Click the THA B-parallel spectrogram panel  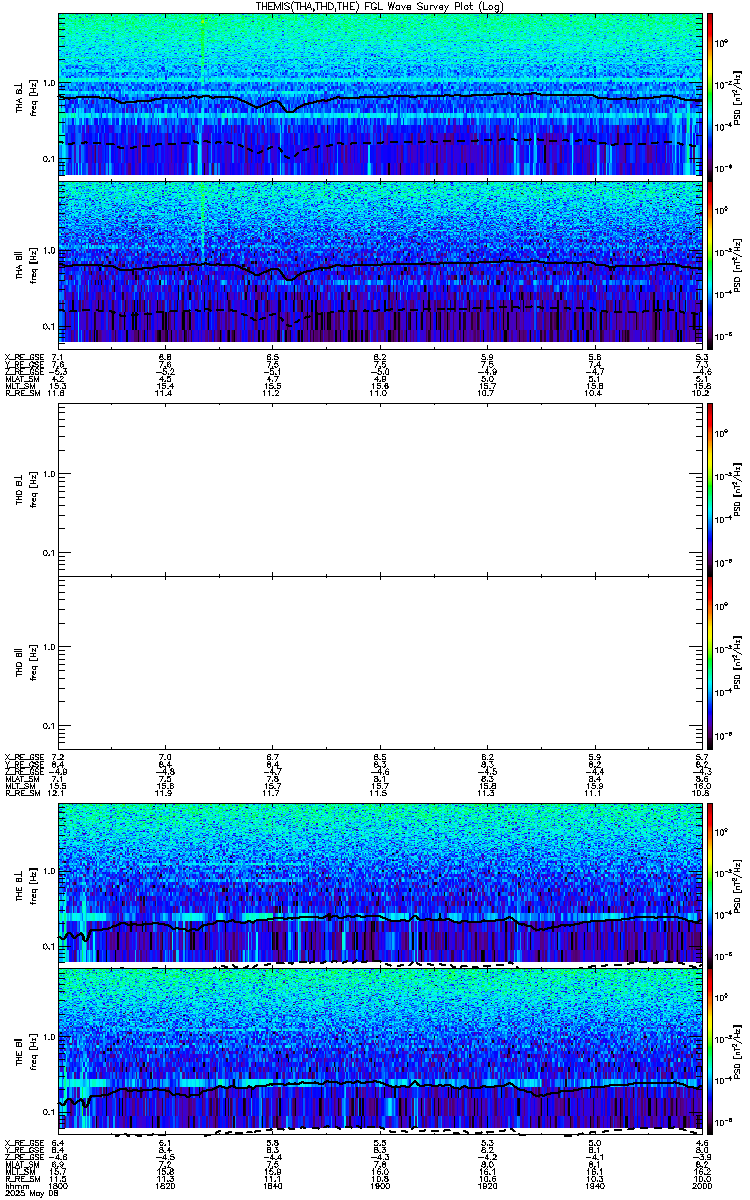pos(380,263)
